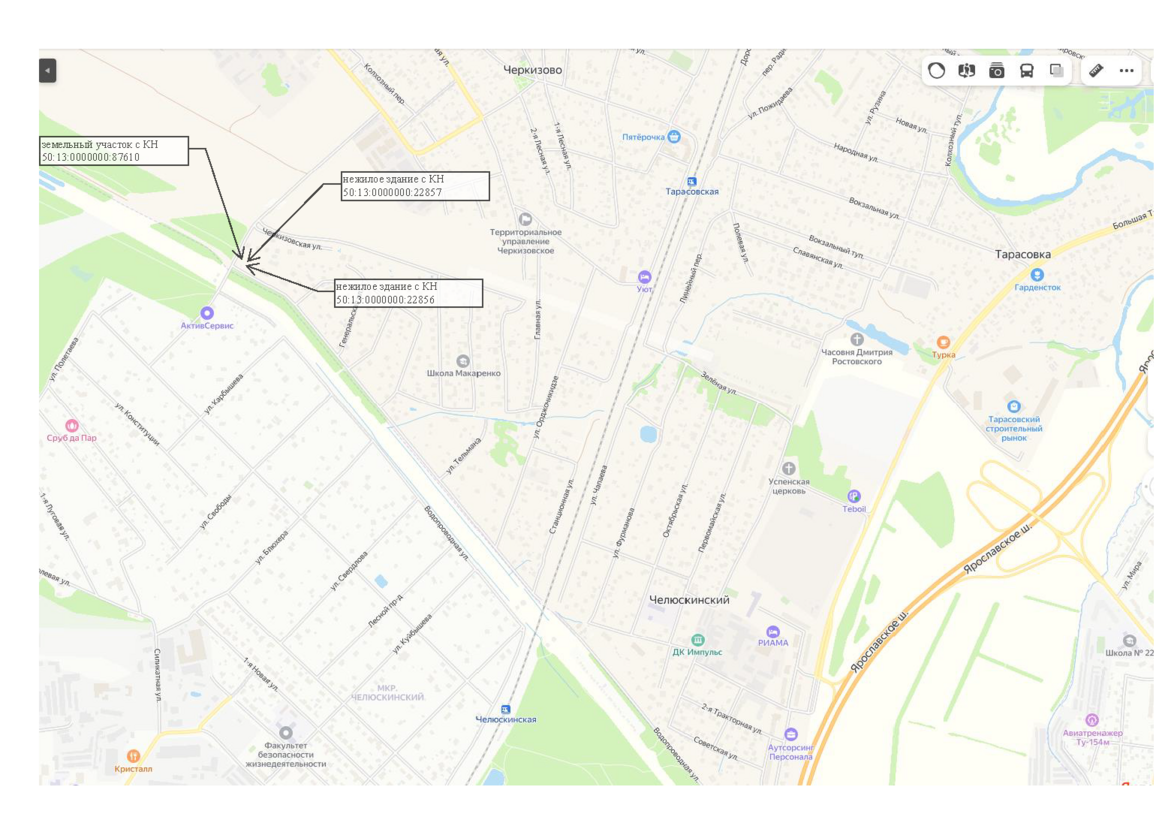Open Тарасовский строительный рынок label
Image resolution: width=1168 pixels, height=820 pixels.
click(1013, 428)
